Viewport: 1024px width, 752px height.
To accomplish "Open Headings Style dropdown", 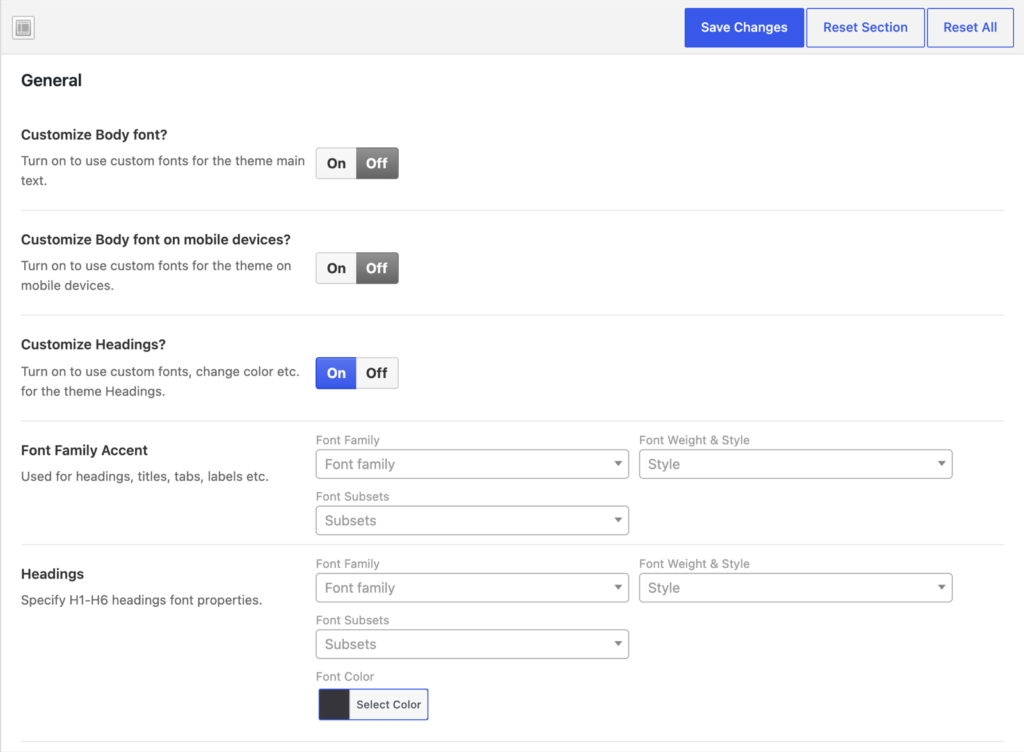I will pyautogui.click(x=795, y=588).
